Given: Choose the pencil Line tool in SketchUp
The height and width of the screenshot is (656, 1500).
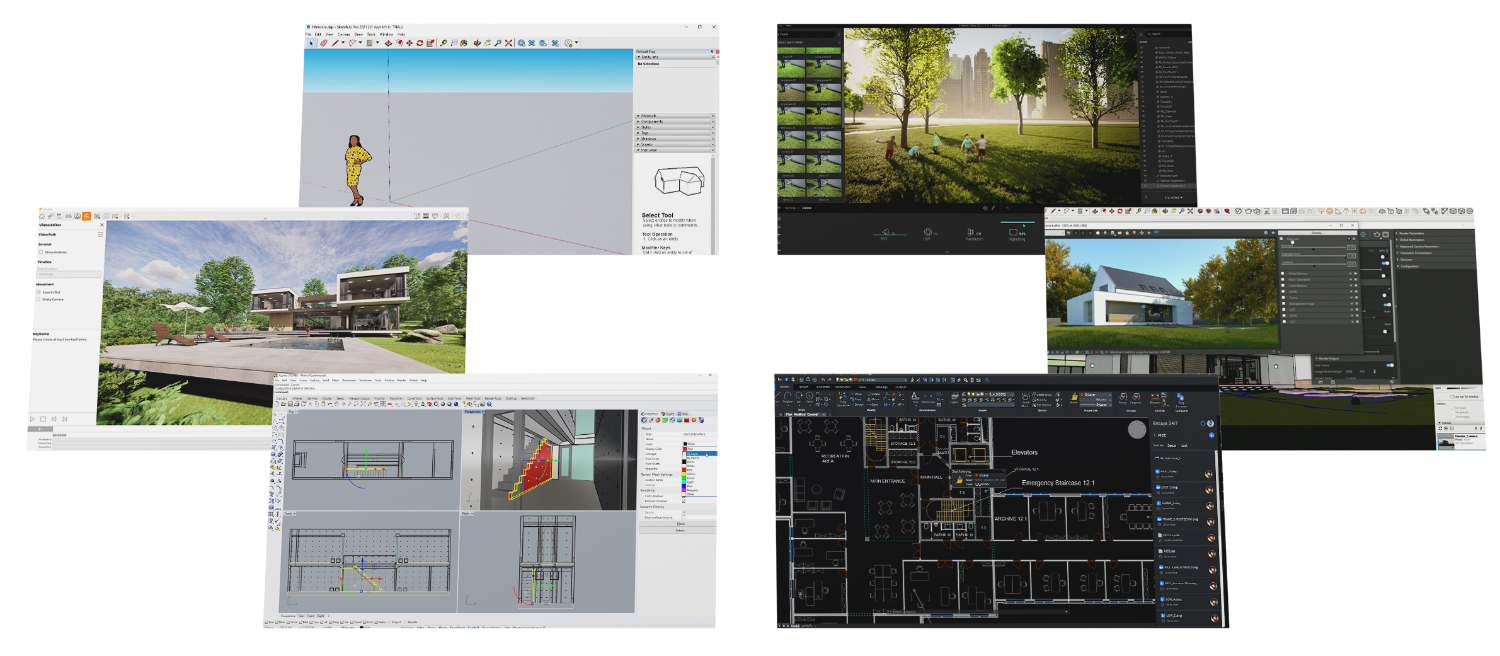Looking at the screenshot, I should 337,43.
